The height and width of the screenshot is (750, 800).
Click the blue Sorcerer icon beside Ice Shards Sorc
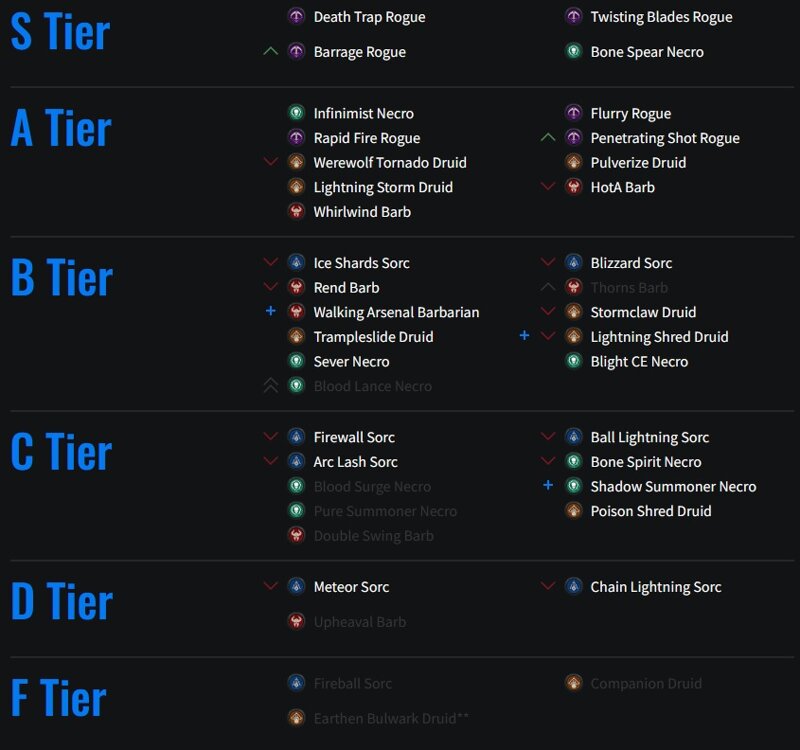coord(296,263)
